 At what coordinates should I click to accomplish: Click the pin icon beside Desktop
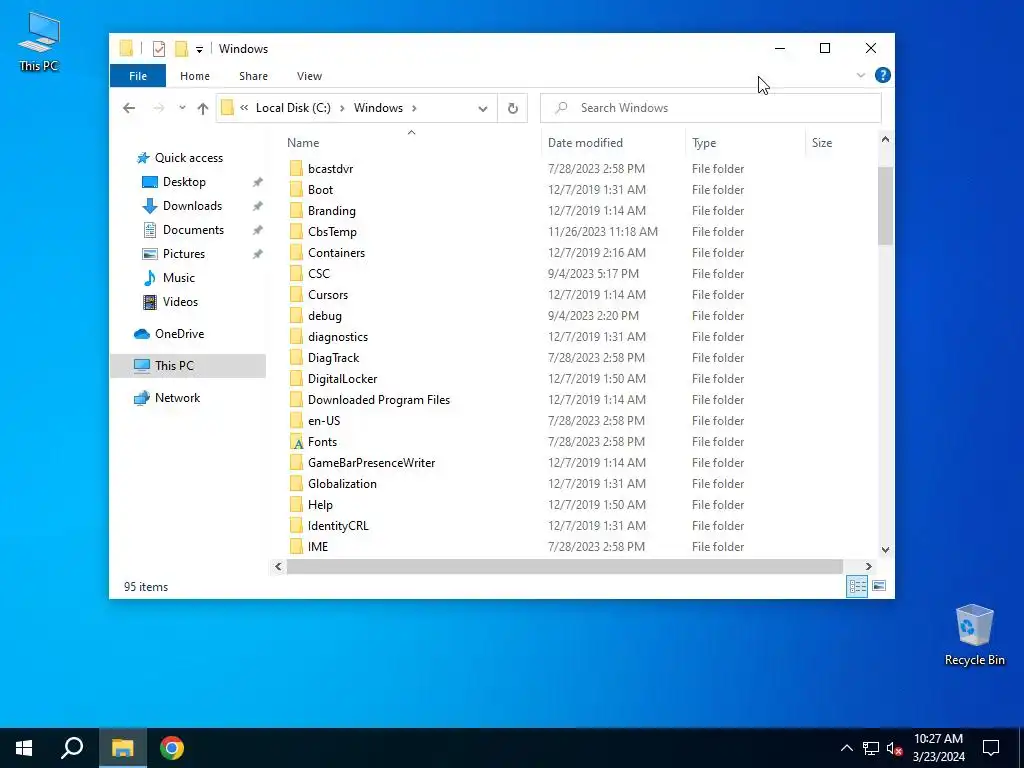click(257, 182)
